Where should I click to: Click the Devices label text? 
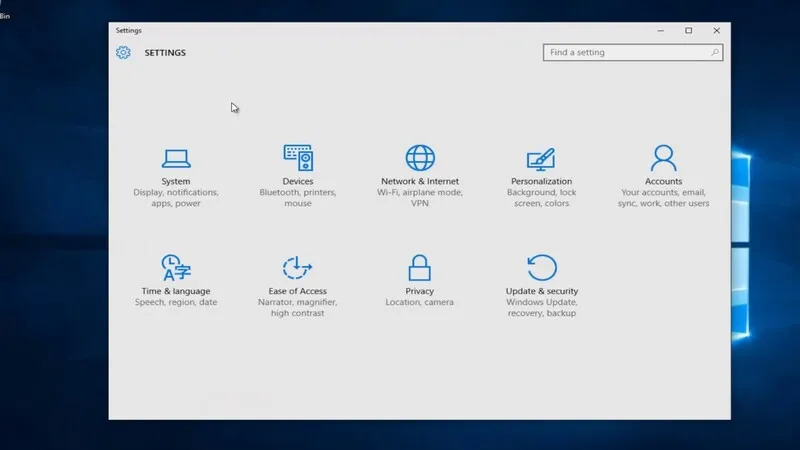(298, 181)
